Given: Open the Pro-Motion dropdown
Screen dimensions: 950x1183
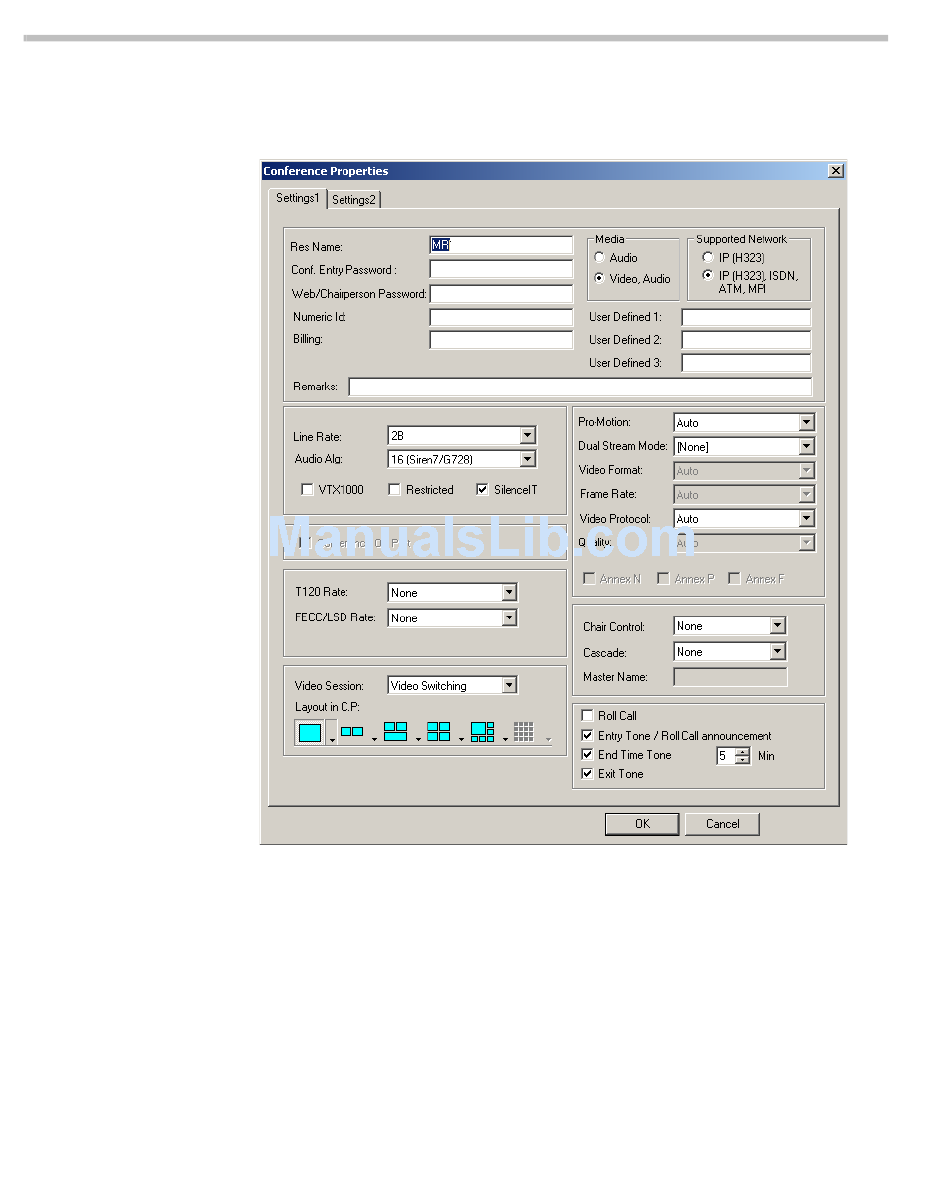Looking at the screenshot, I should (807, 422).
